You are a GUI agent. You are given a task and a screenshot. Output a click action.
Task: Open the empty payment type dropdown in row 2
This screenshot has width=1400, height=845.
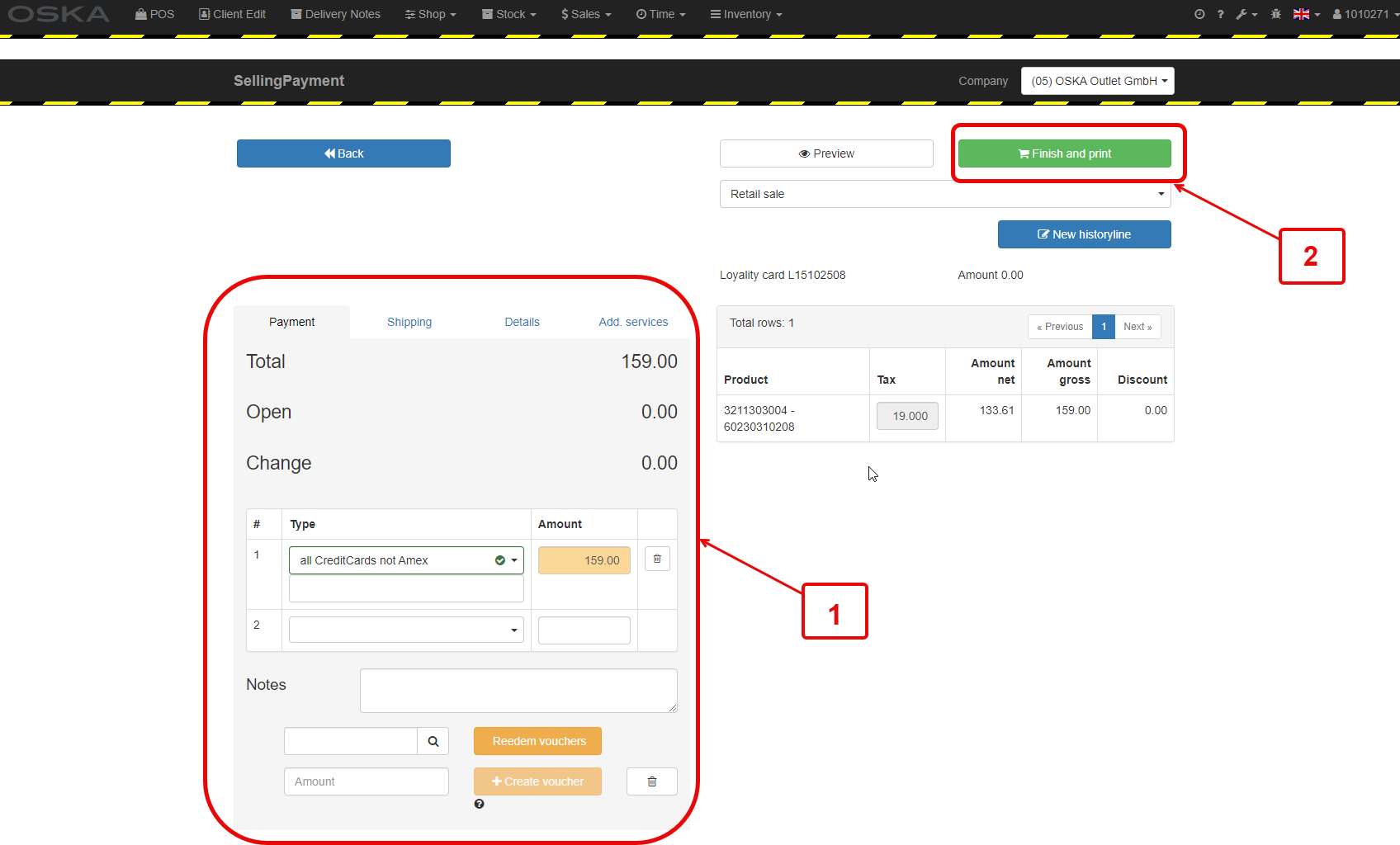406,630
